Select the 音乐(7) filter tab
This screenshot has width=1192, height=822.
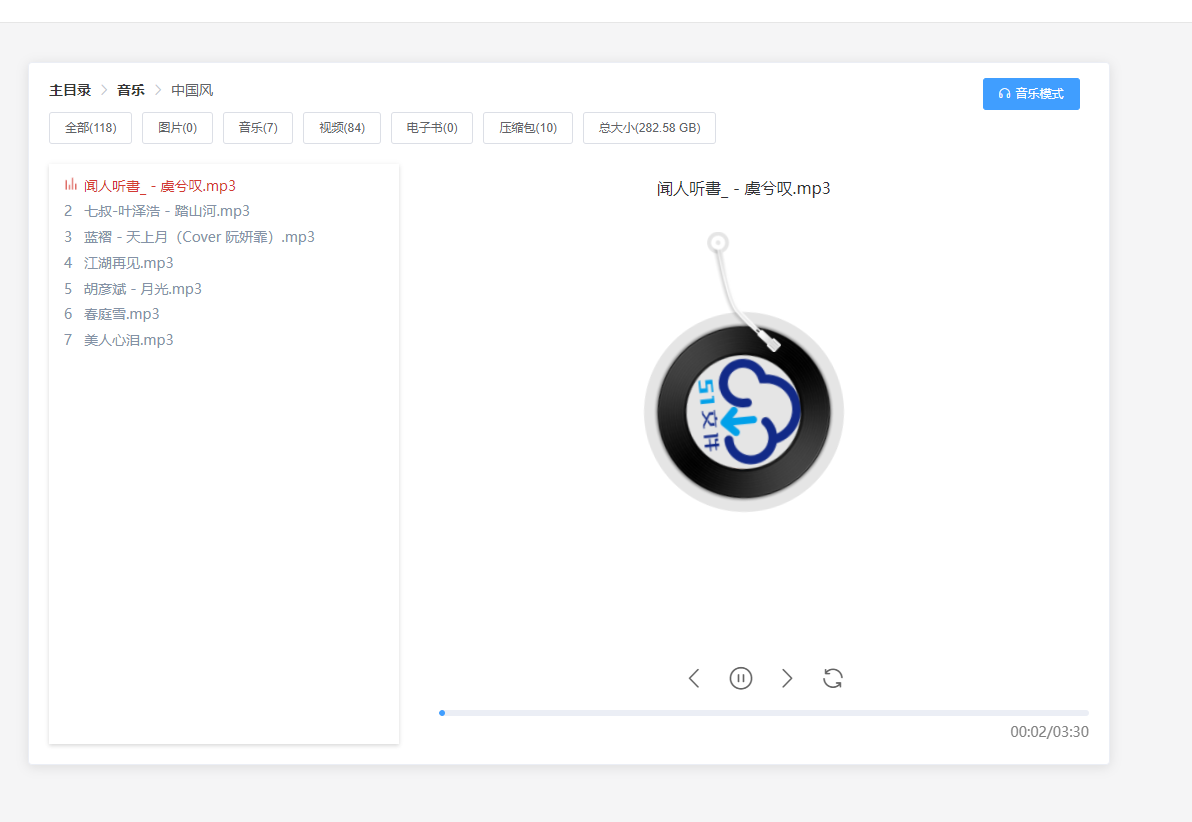point(258,128)
